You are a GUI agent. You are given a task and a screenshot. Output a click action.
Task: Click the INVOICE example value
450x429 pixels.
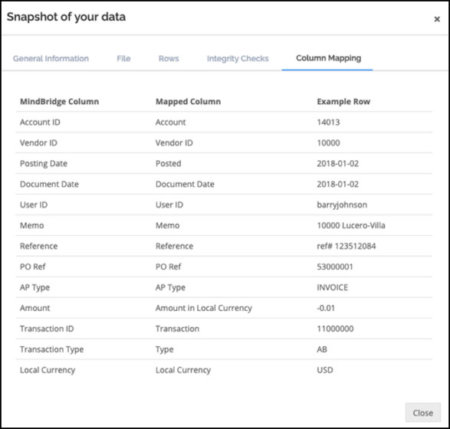coord(332,288)
